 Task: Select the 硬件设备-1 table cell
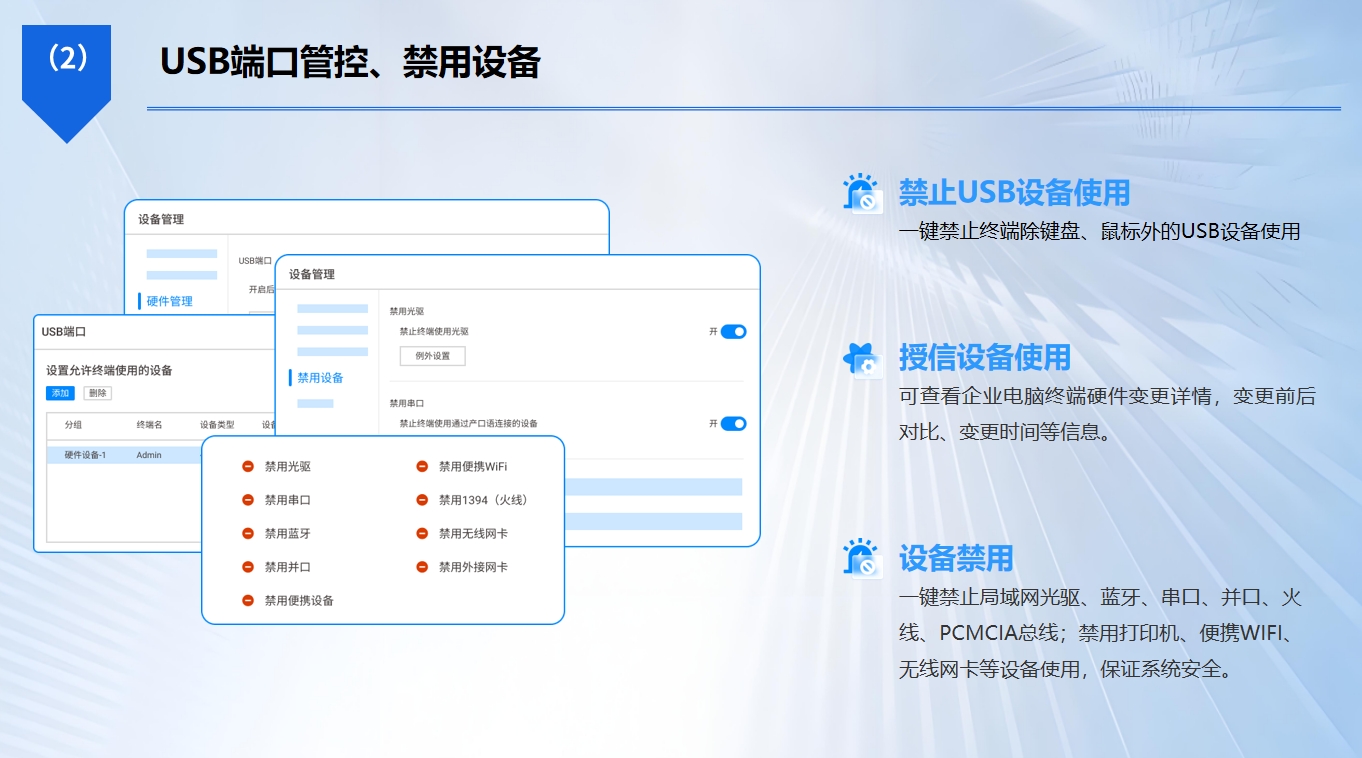[x=85, y=455]
